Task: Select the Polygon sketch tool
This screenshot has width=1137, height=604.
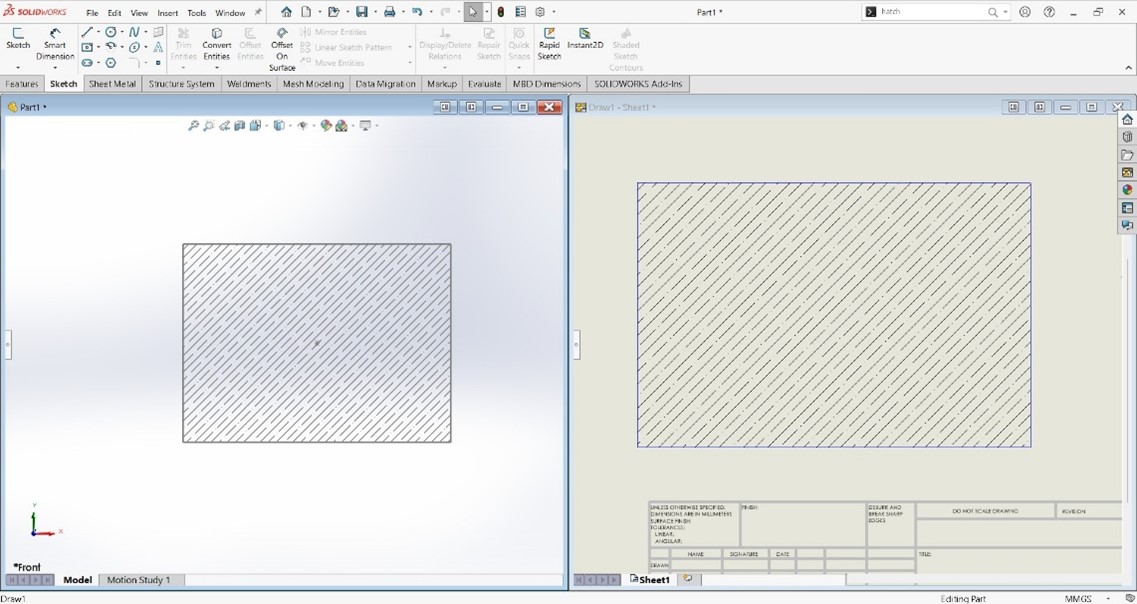Action: [x=110, y=62]
